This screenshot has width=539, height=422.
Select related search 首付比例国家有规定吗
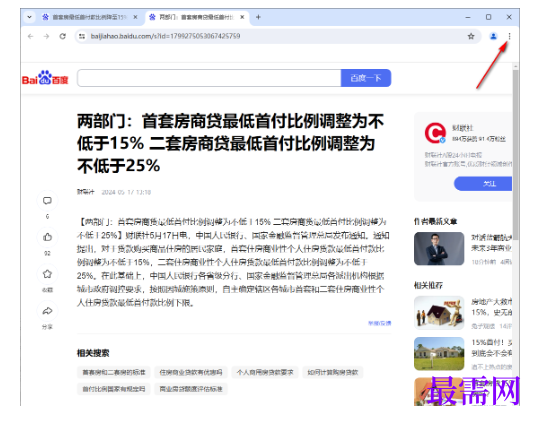(114, 389)
